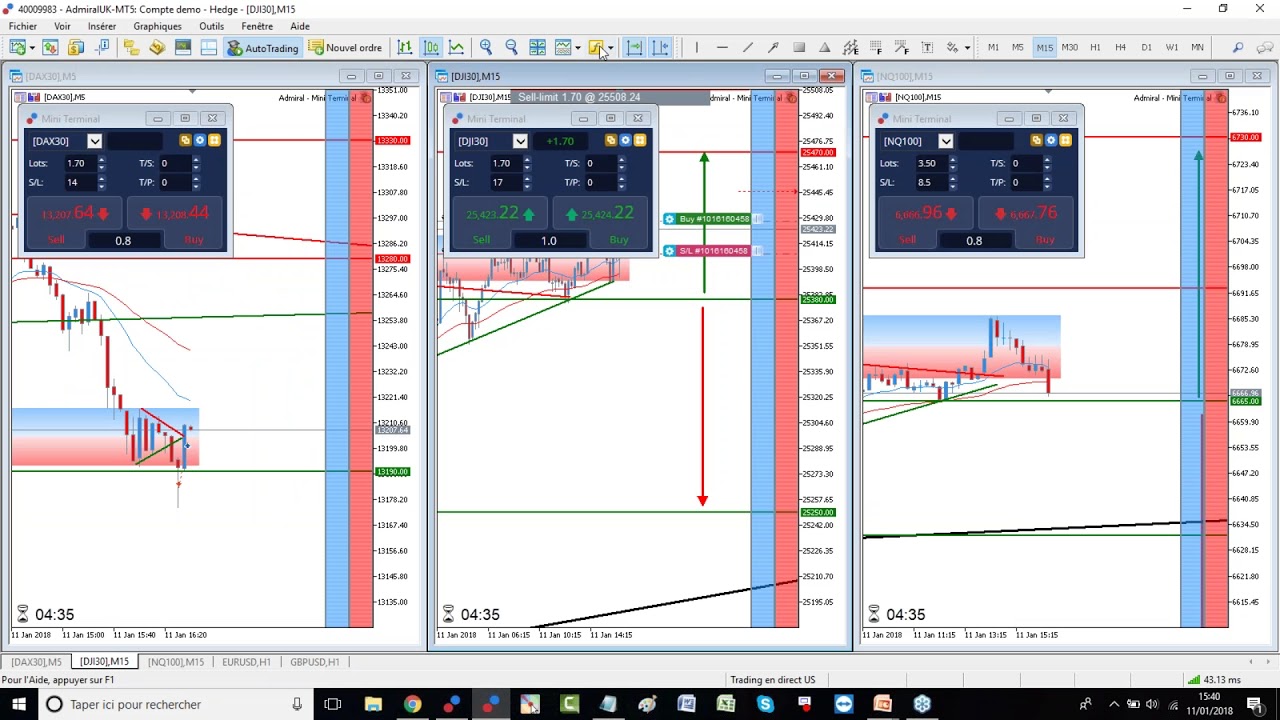Select the text label tool
The height and width of the screenshot is (720, 1280).
pyautogui.click(x=927, y=47)
